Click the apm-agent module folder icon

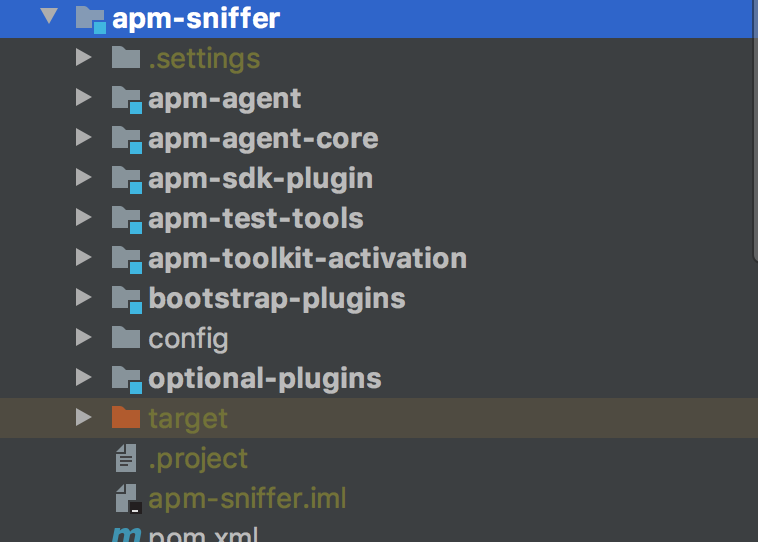[x=127, y=98]
